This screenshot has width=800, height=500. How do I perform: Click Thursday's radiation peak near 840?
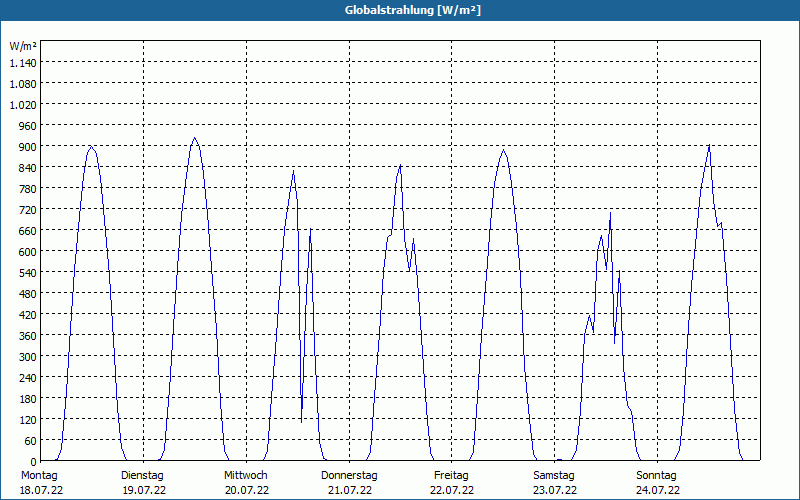pos(401,165)
